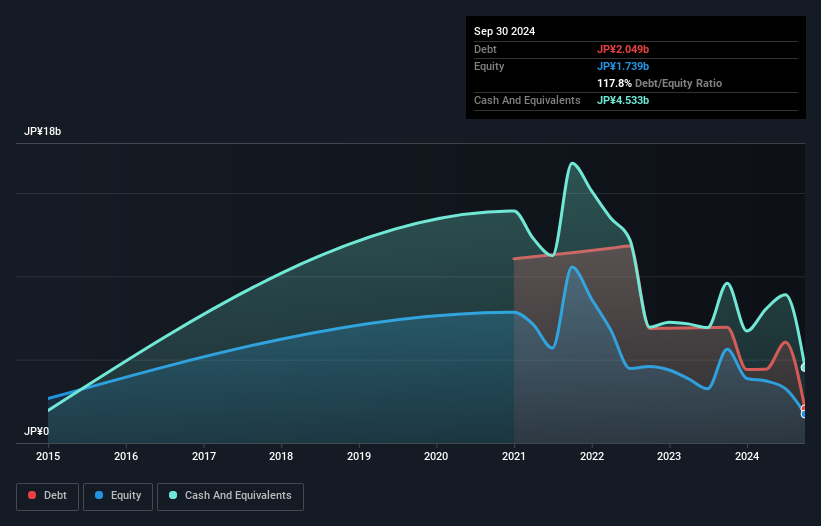The height and width of the screenshot is (526, 821).
Task: Toggle the Debt series legend button
Action: point(47,496)
